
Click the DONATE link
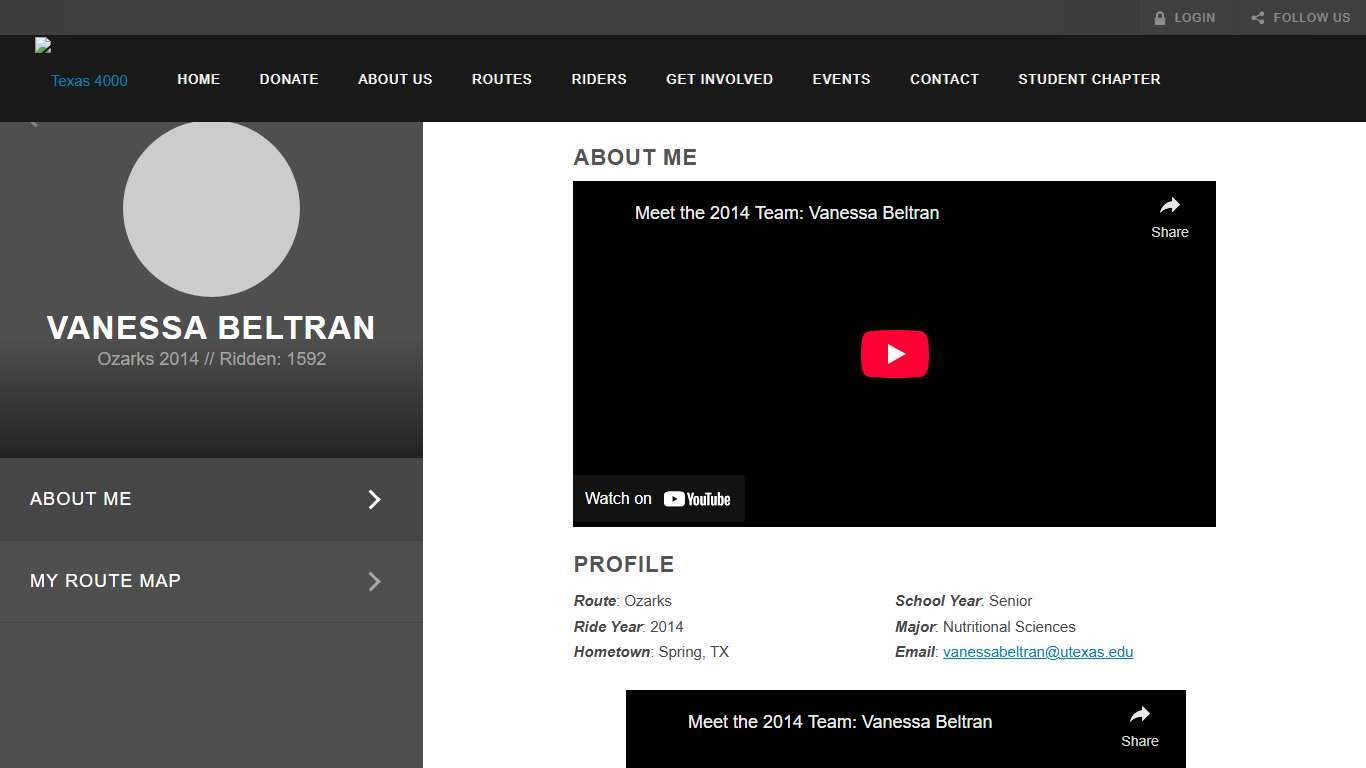288,79
